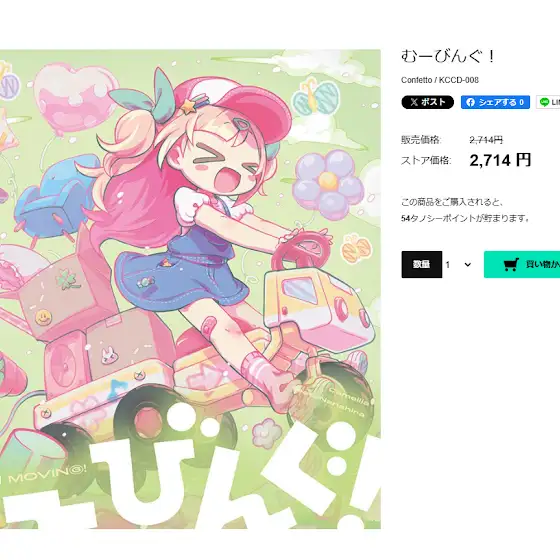Click the struck-through 2,714円 list price

[486, 140]
